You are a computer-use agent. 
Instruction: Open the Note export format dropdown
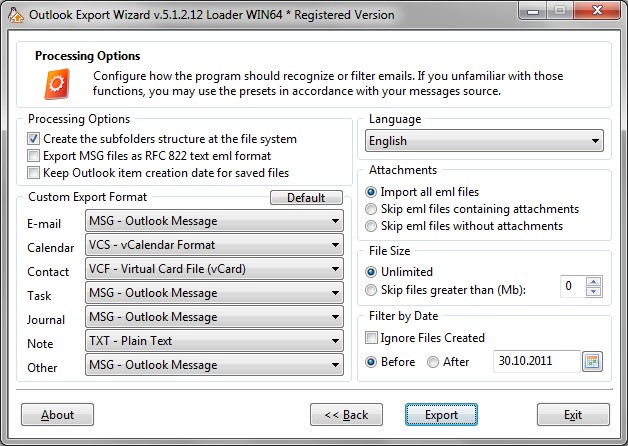tap(214, 341)
